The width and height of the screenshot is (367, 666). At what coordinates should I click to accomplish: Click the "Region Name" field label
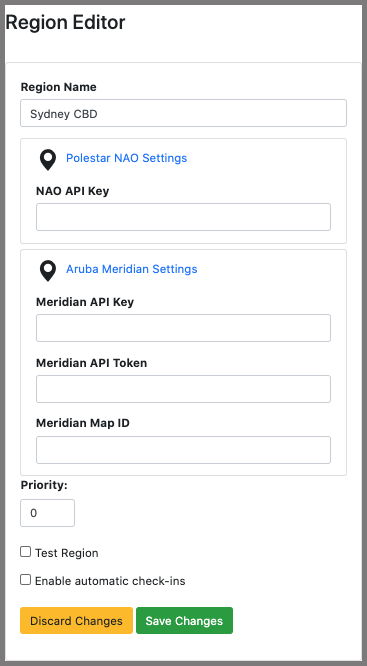[59, 87]
